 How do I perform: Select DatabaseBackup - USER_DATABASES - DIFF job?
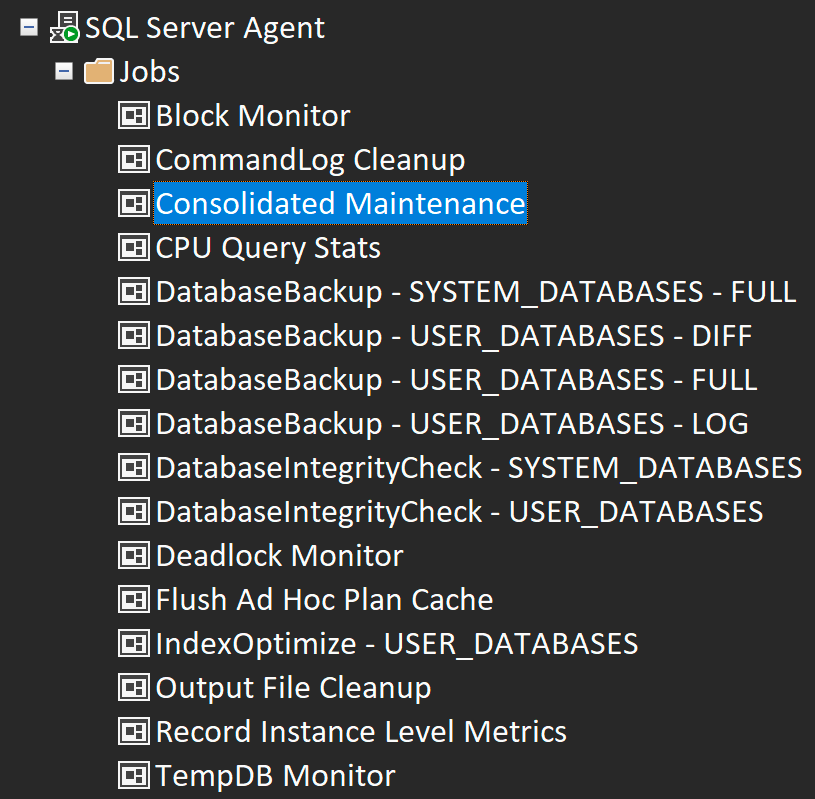[x=454, y=336]
